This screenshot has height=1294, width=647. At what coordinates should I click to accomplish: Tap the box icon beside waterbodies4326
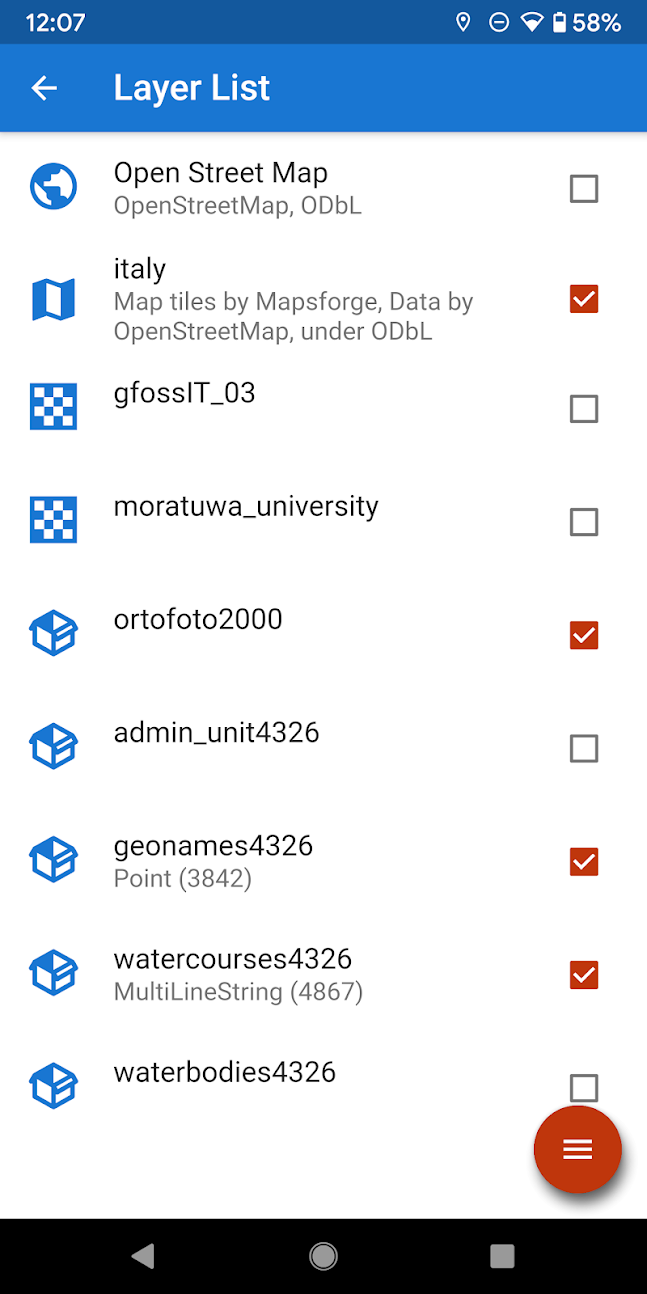pyautogui.click(x=53, y=1086)
